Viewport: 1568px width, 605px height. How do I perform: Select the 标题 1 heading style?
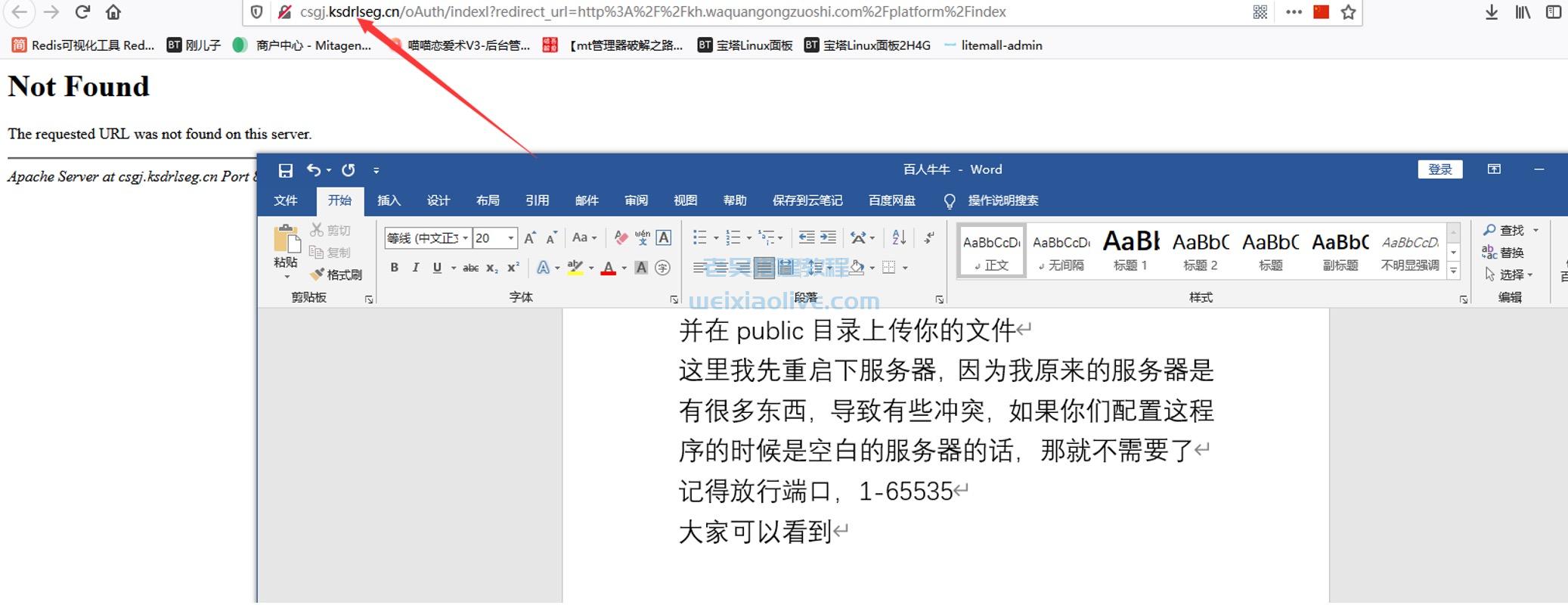1130,250
